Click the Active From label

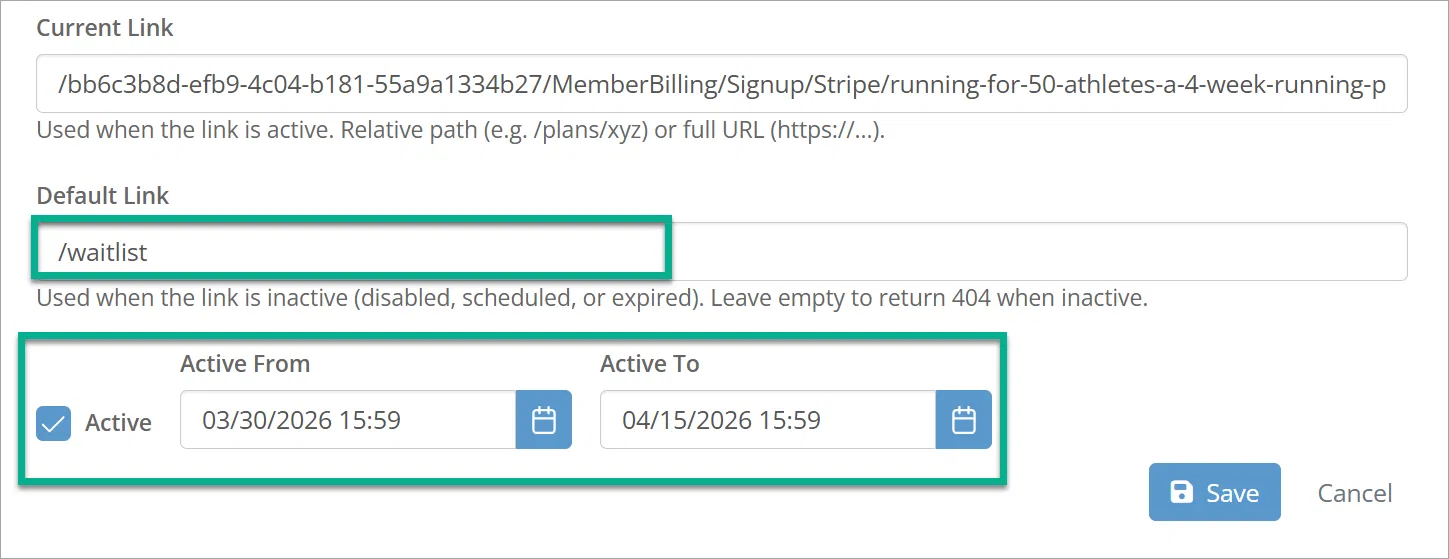(245, 364)
